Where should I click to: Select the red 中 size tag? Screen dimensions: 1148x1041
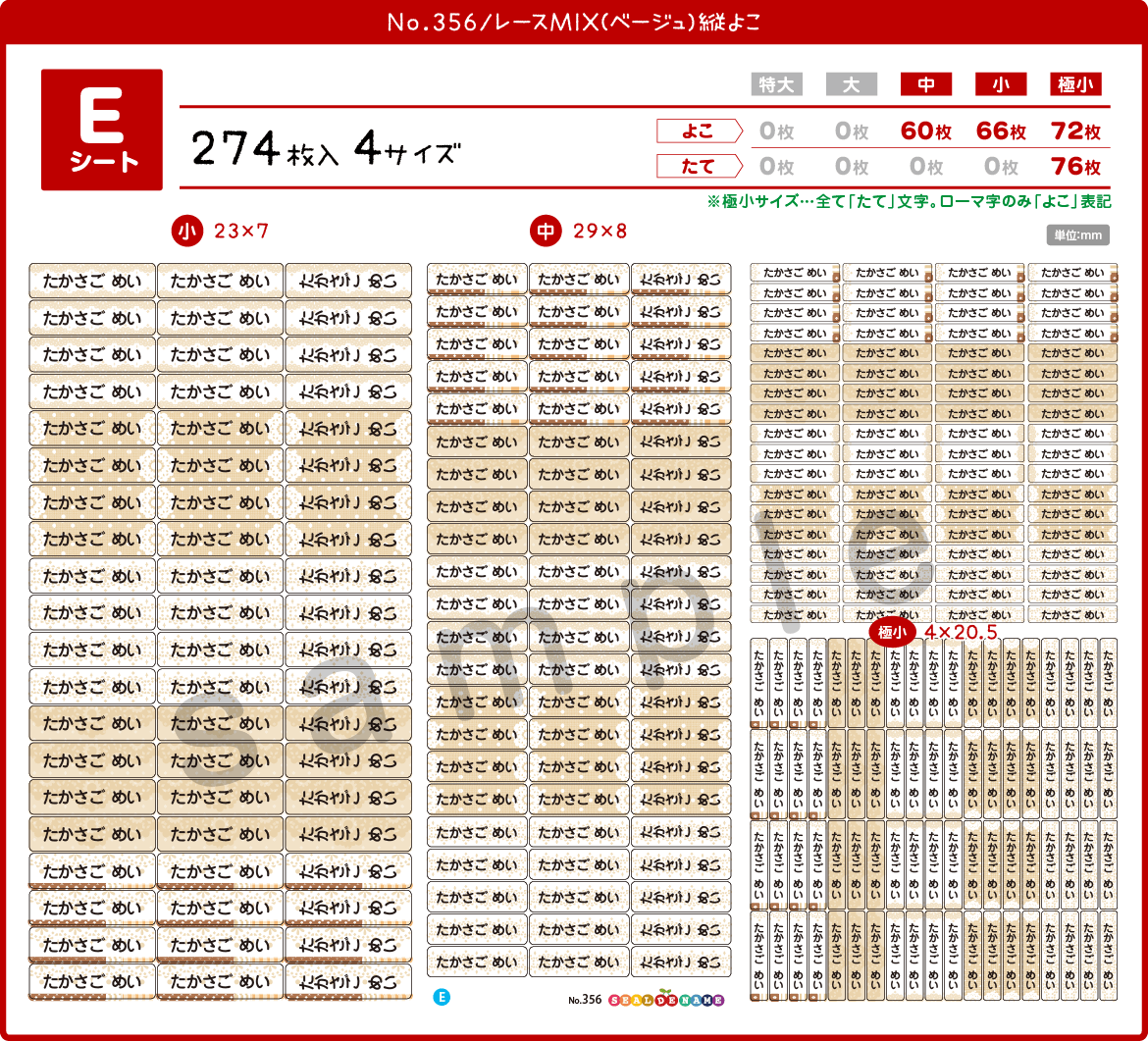926,84
